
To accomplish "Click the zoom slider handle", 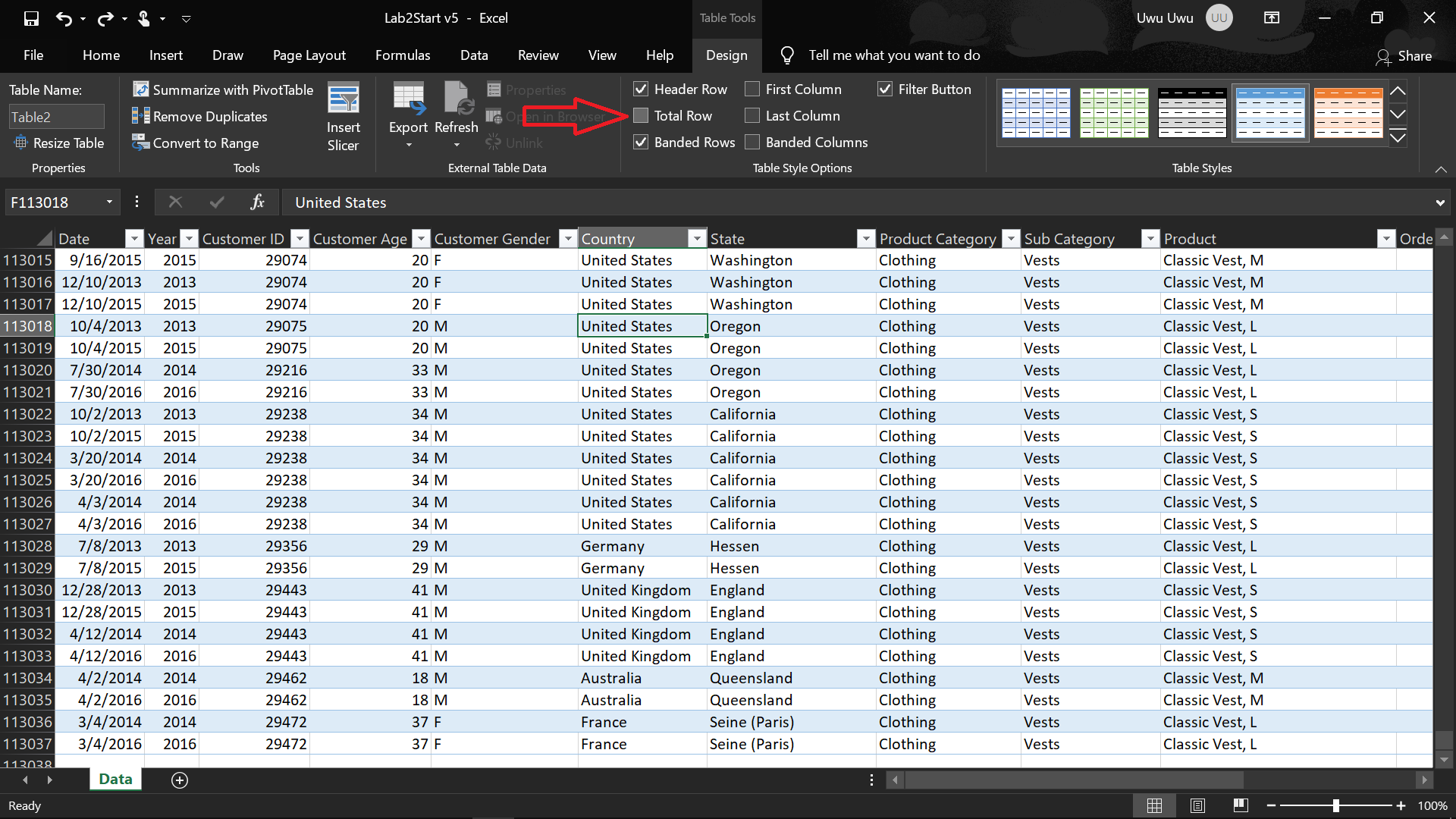I will [1336, 805].
